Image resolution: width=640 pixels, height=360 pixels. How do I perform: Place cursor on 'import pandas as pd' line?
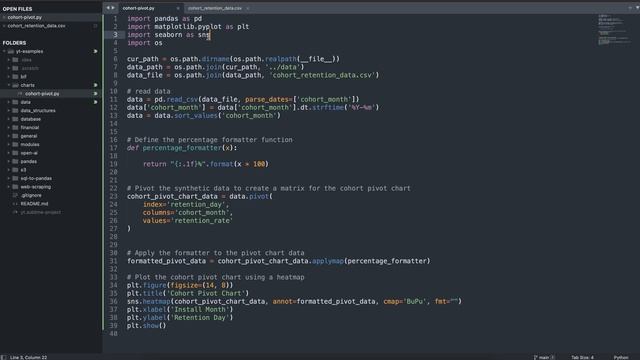(164, 18)
